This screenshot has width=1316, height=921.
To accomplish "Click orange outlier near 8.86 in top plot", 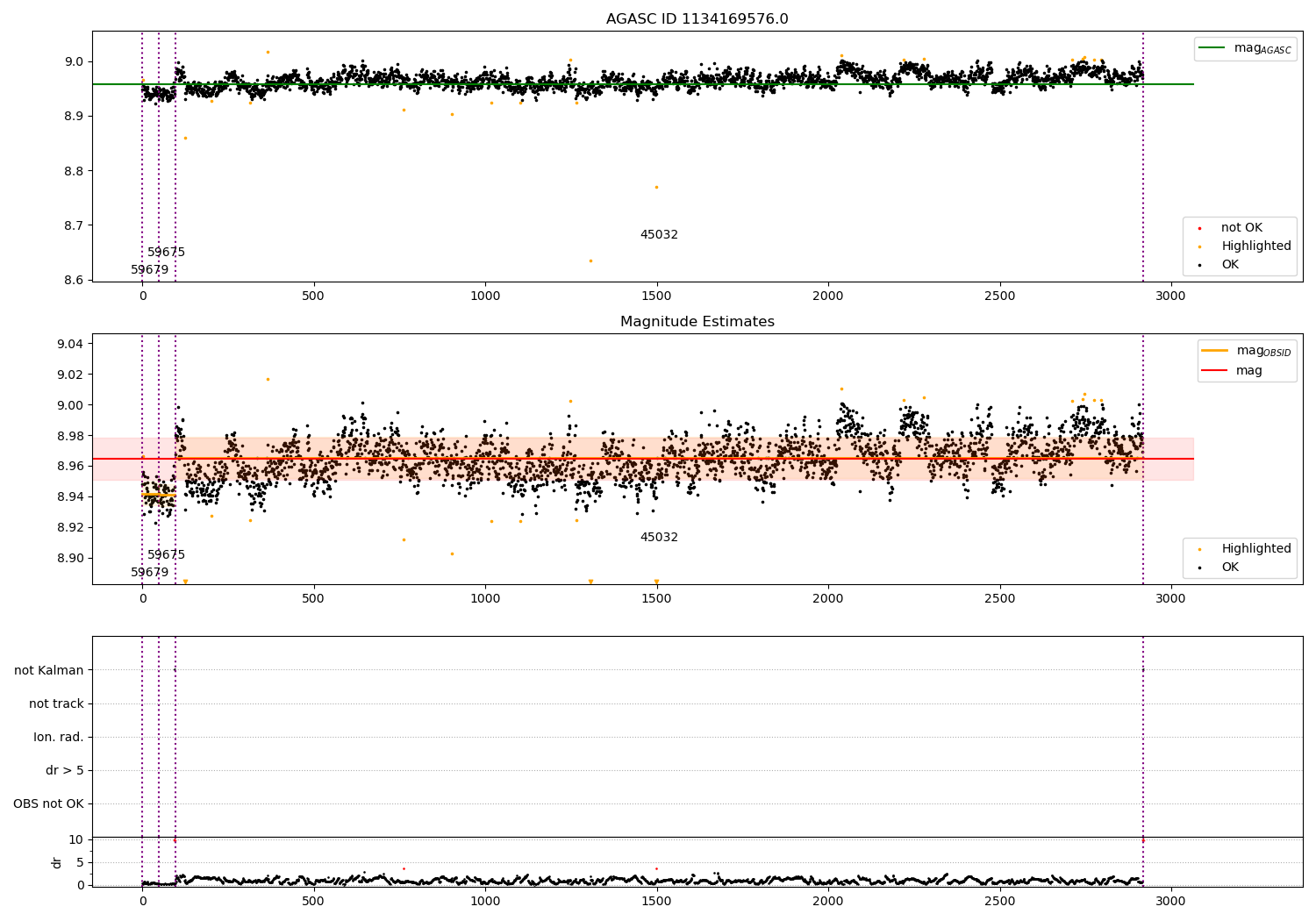I will pos(185,138).
